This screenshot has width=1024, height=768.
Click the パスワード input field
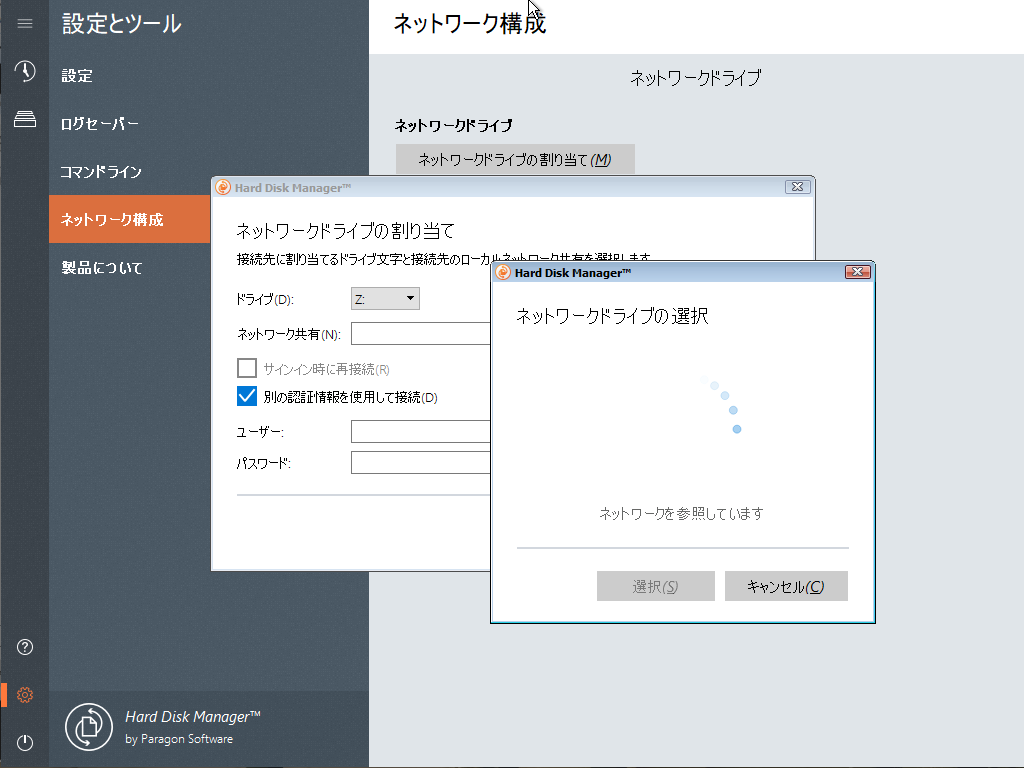tap(420, 462)
